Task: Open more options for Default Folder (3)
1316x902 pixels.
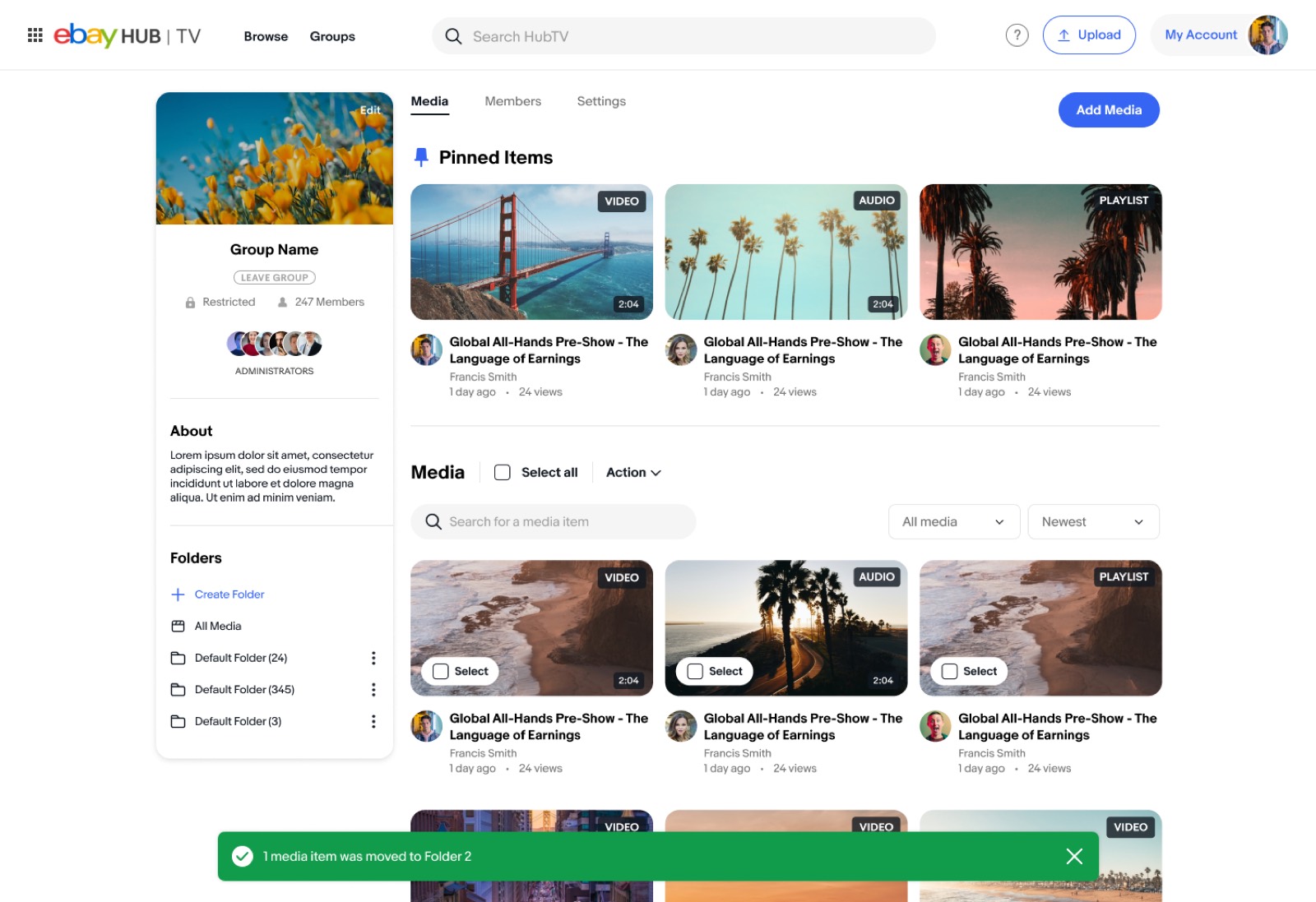Action: click(373, 721)
